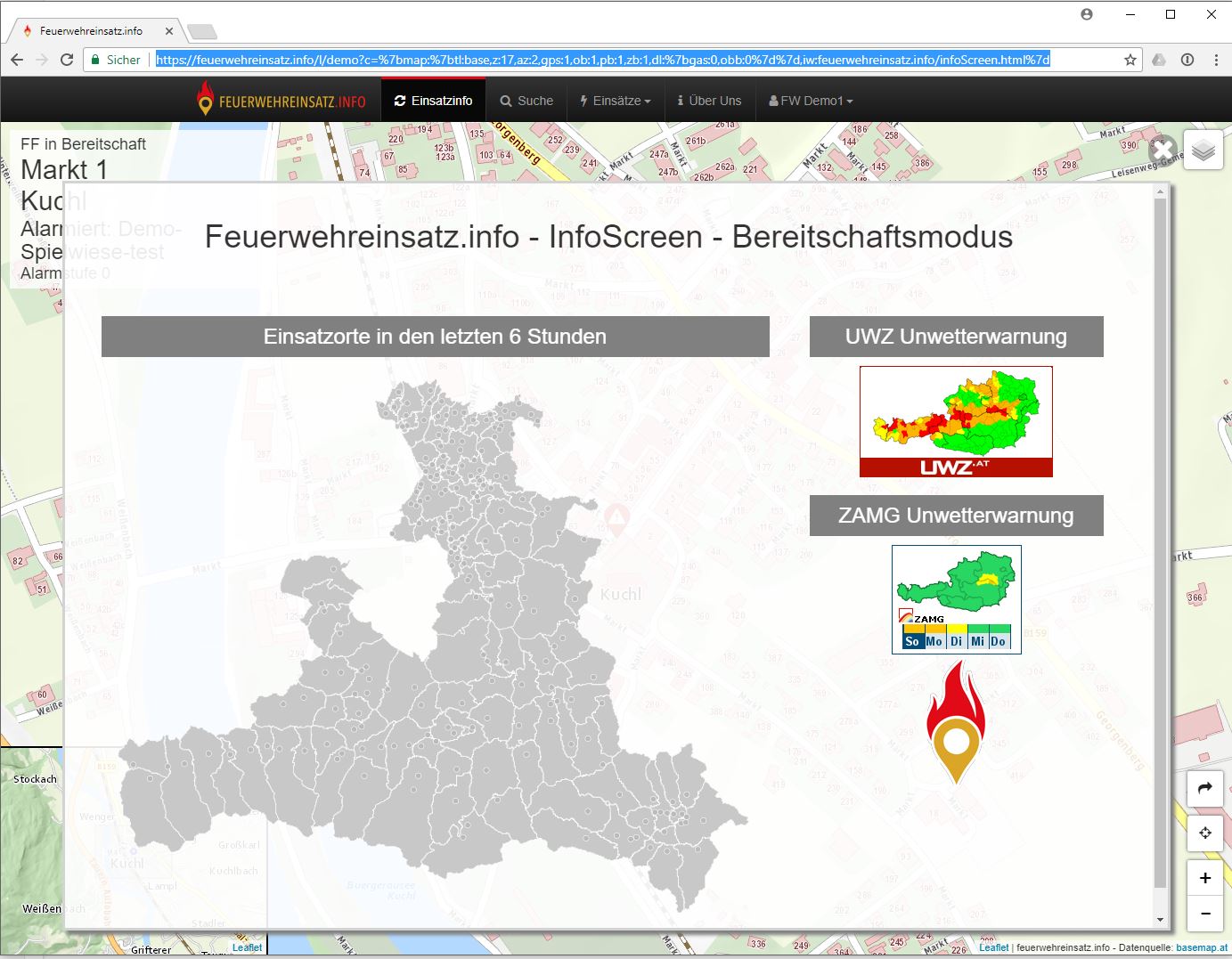The height and width of the screenshot is (959, 1232).
Task: Open the Leaflet link on the mini map
Action: coord(247,947)
